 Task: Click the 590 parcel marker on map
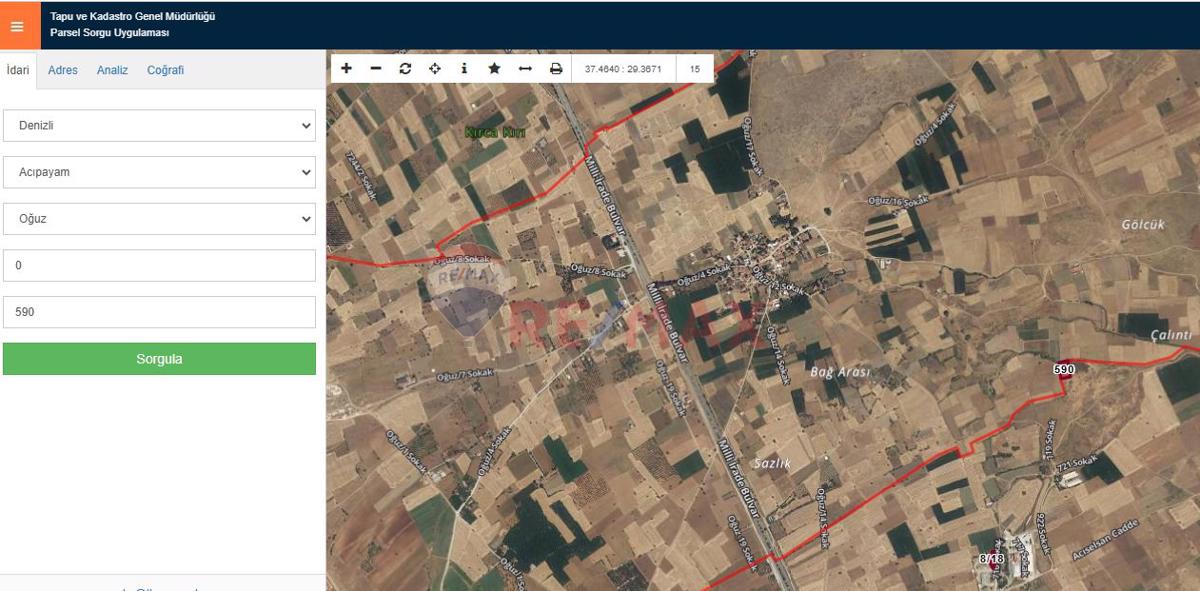point(1063,369)
